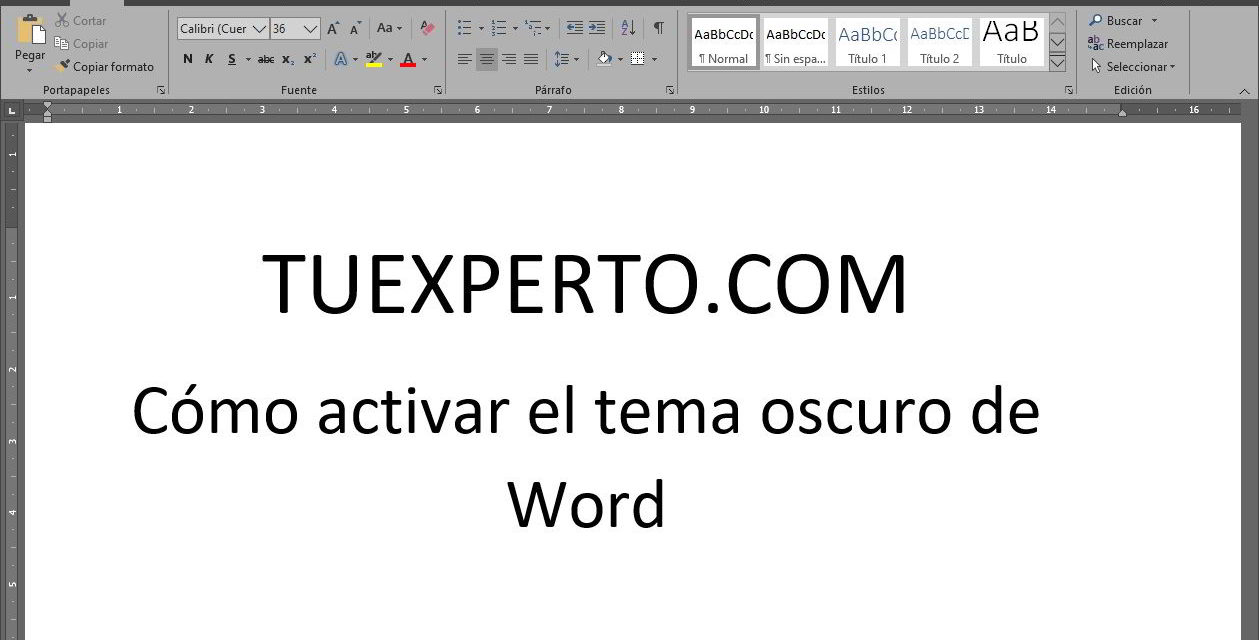
Task: Decrease the paragraph indent
Action: (x=574, y=28)
